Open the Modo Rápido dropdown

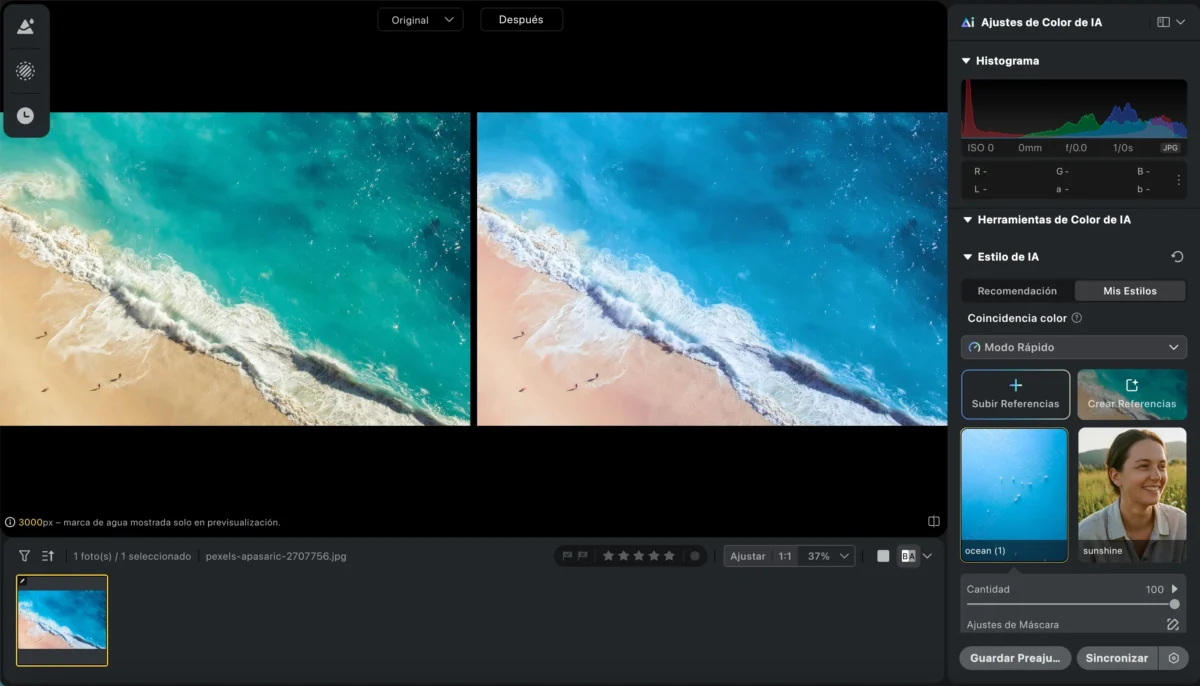1074,347
